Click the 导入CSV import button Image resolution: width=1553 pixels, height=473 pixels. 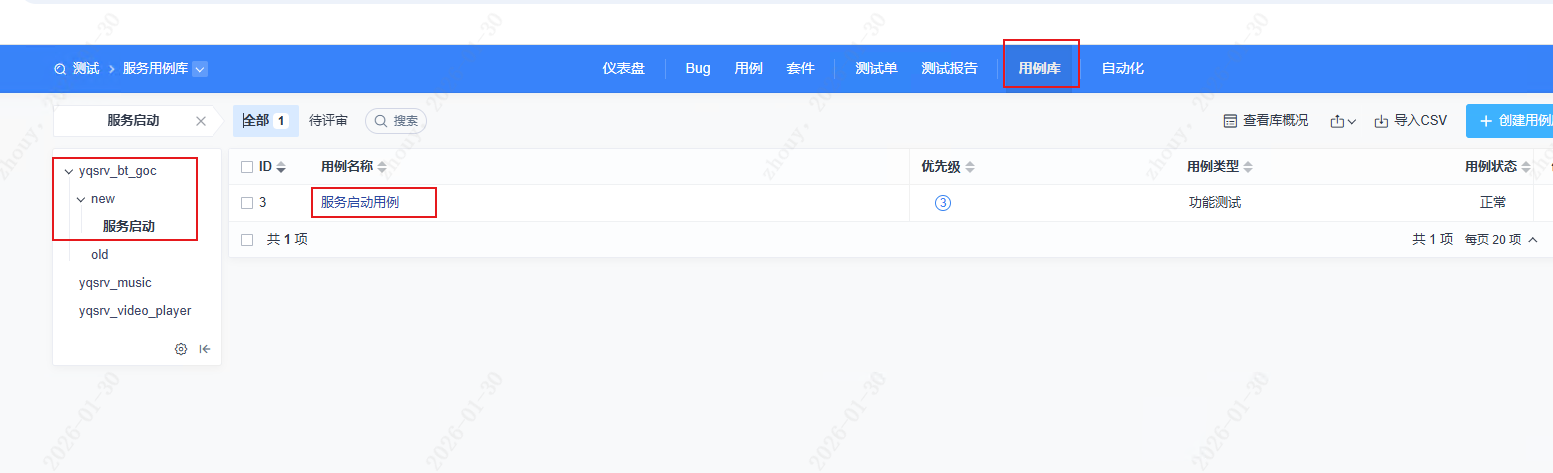click(x=1410, y=121)
